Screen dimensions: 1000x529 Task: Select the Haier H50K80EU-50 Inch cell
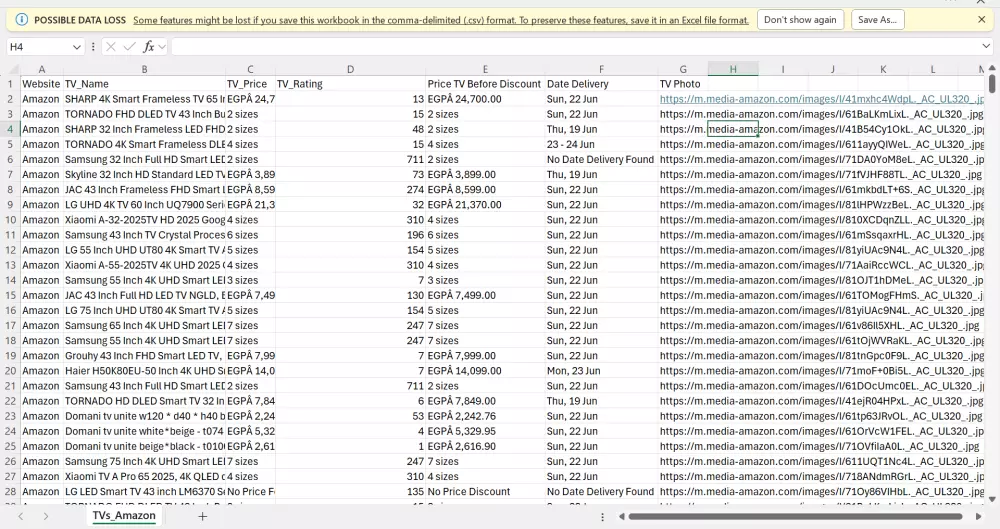click(x=144, y=371)
